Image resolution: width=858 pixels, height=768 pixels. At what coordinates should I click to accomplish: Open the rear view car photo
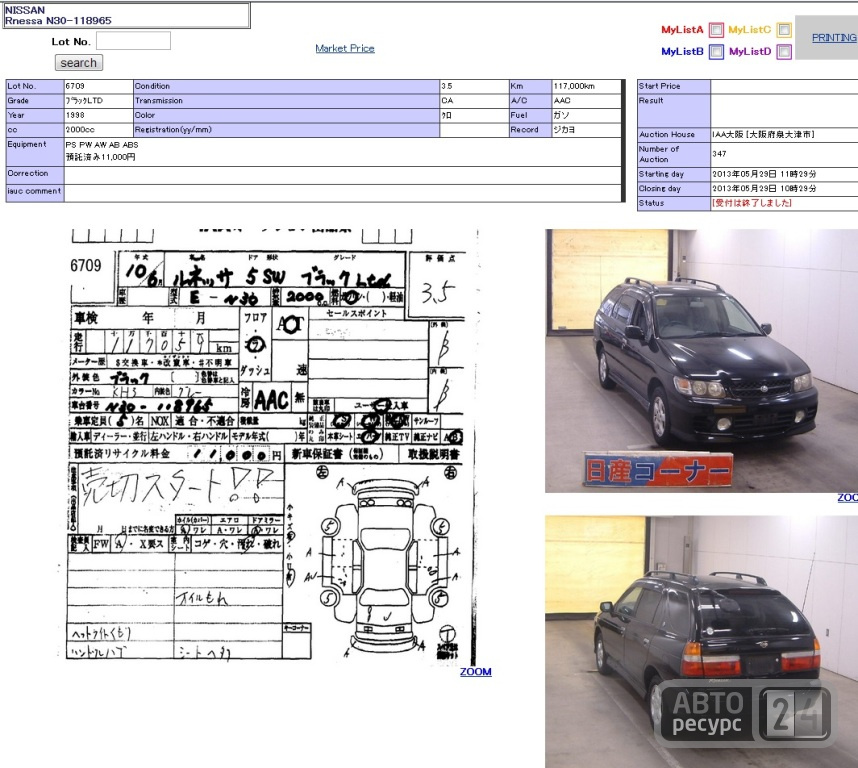[x=702, y=641]
